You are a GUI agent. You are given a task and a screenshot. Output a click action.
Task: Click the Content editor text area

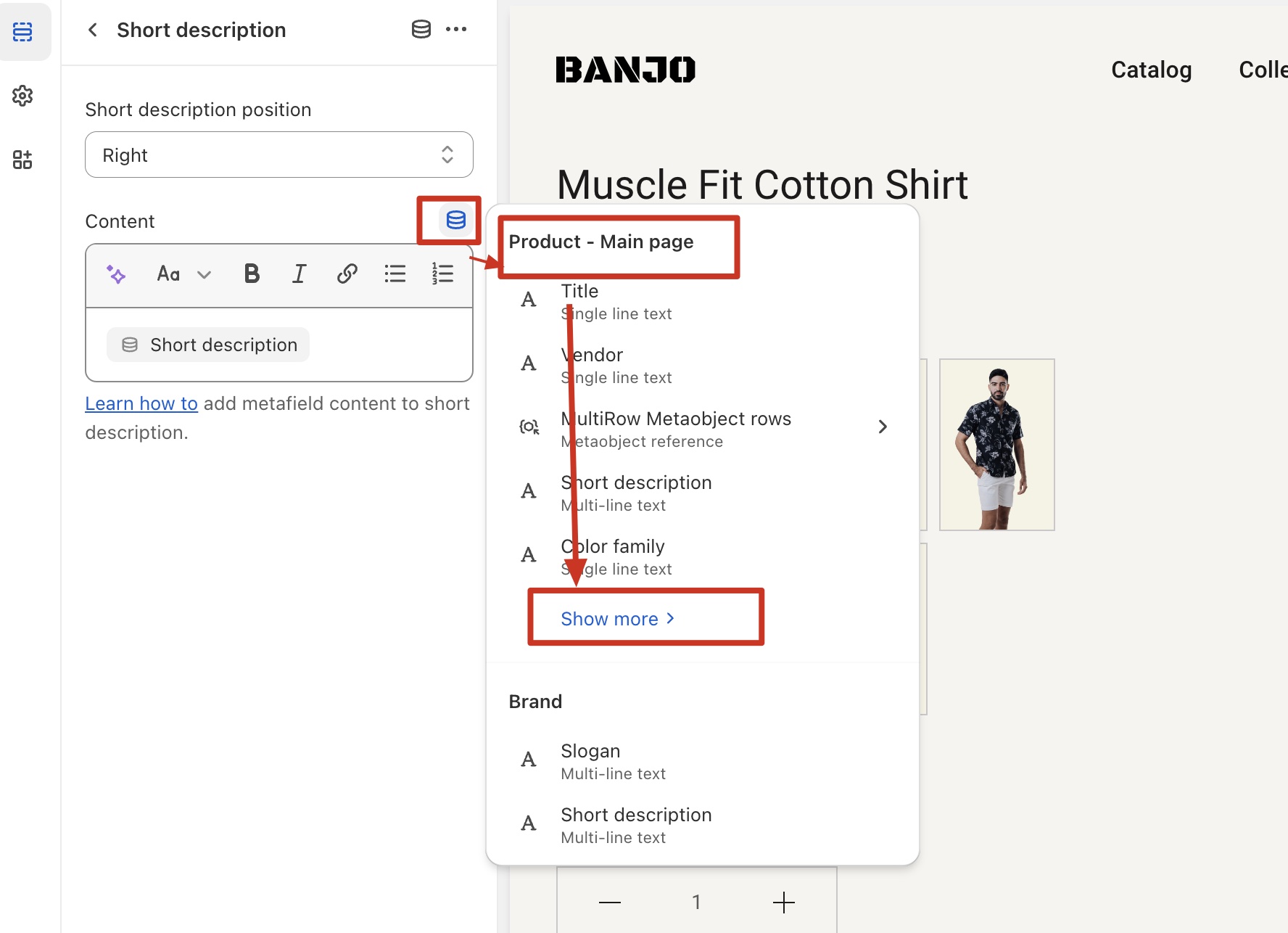pos(279,345)
